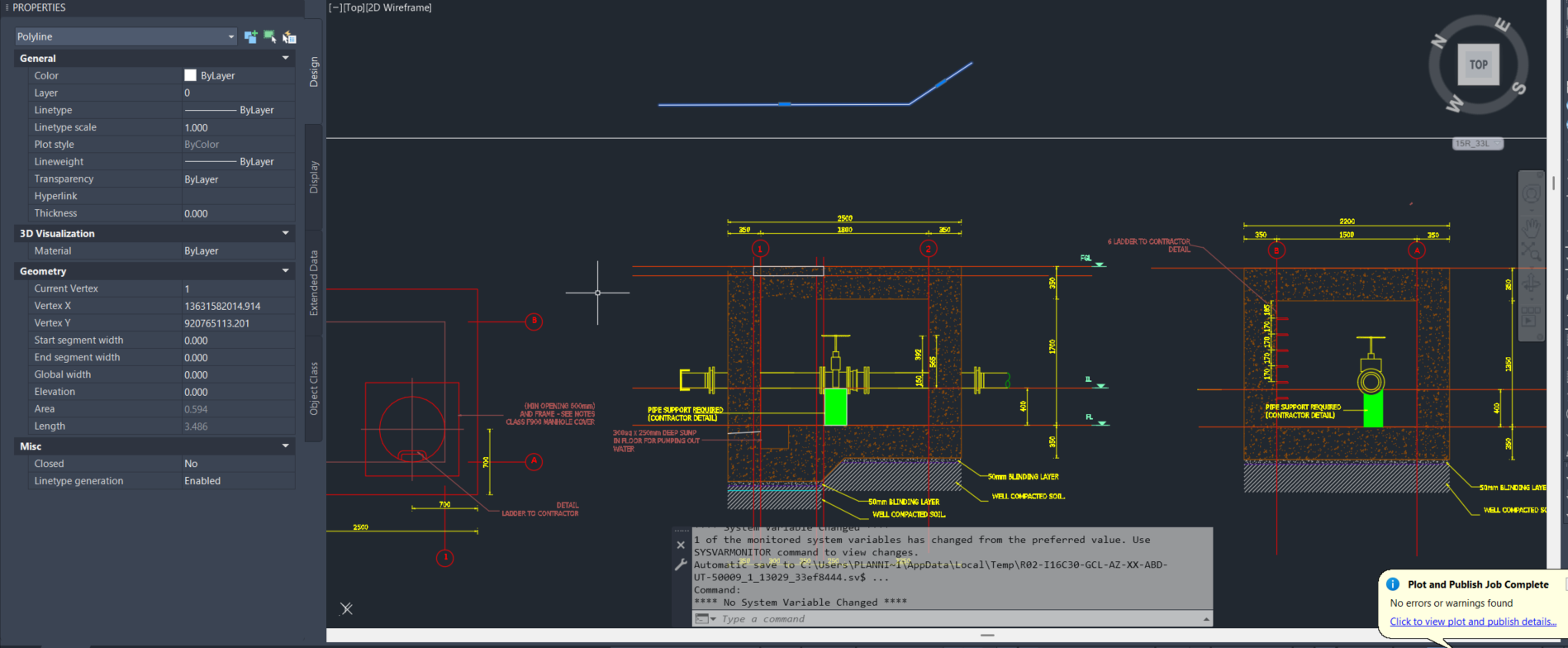Collapse the Geometry properties section
This screenshot has height=648, width=1568.
click(286, 270)
